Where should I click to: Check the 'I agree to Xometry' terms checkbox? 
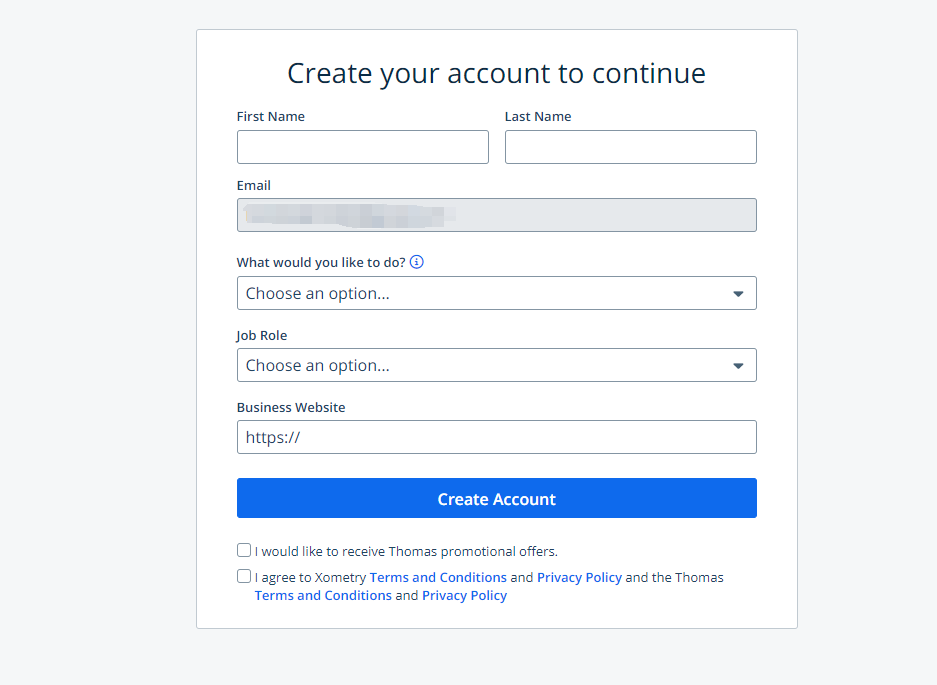(244, 576)
